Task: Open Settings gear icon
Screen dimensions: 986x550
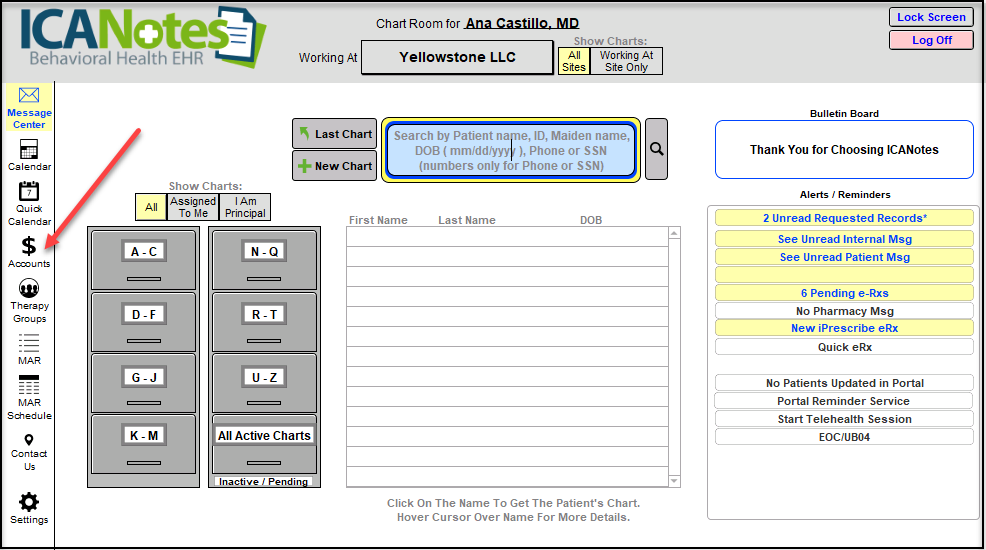Action: click(x=29, y=502)
